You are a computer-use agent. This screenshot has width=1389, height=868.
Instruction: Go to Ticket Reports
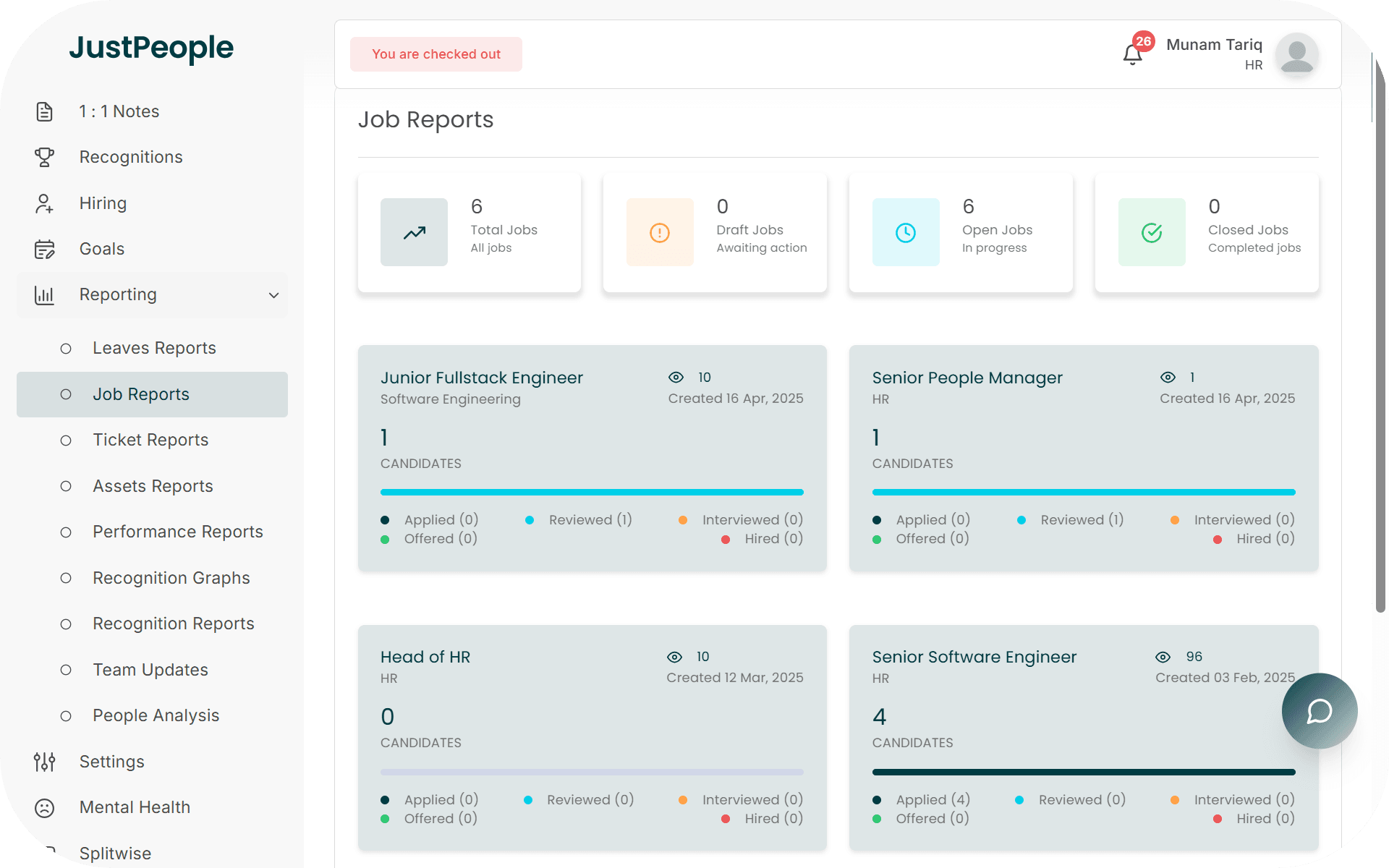tap(150, 440)
